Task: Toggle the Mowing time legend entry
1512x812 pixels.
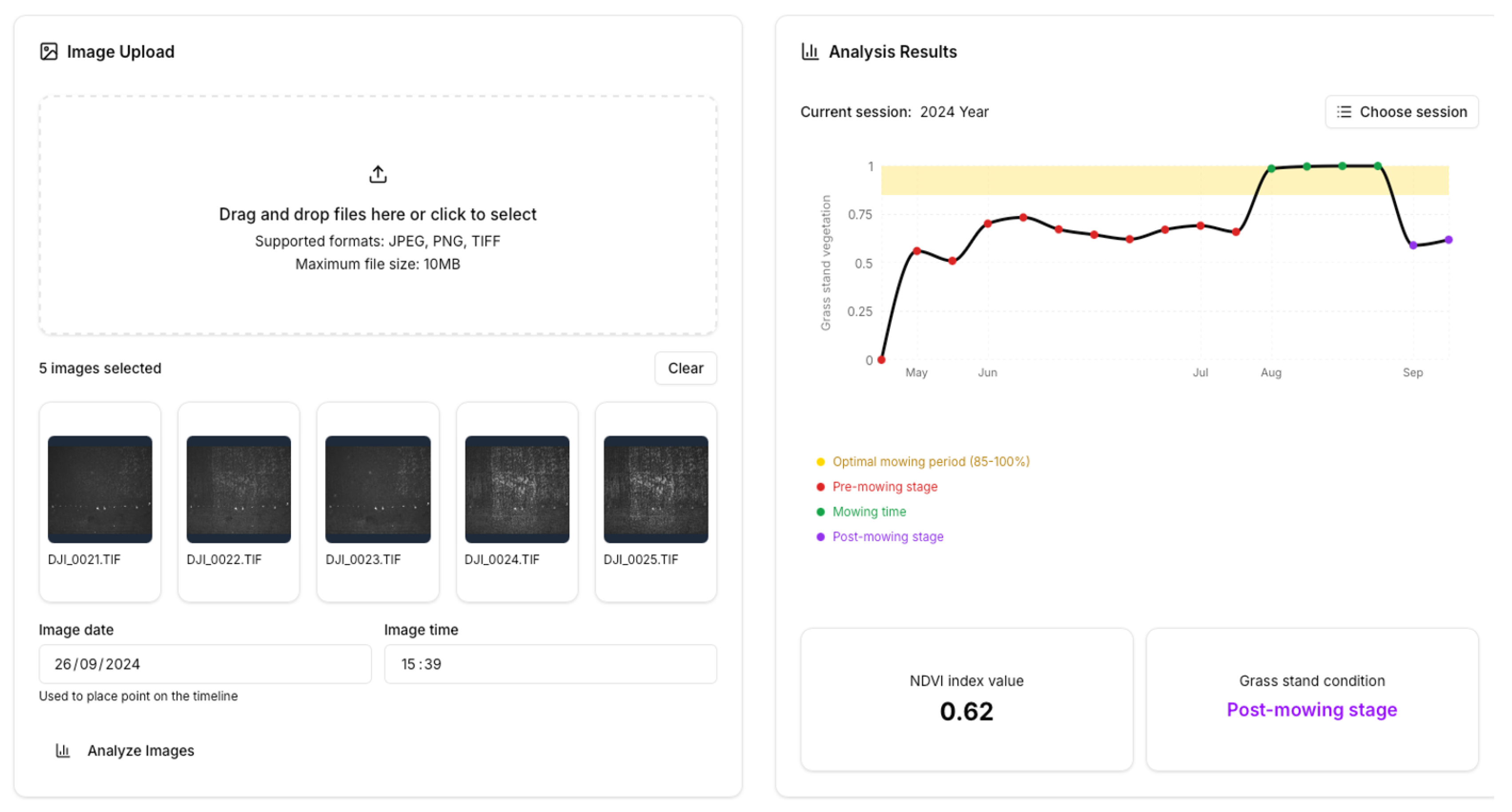Action: pos(869,512)
